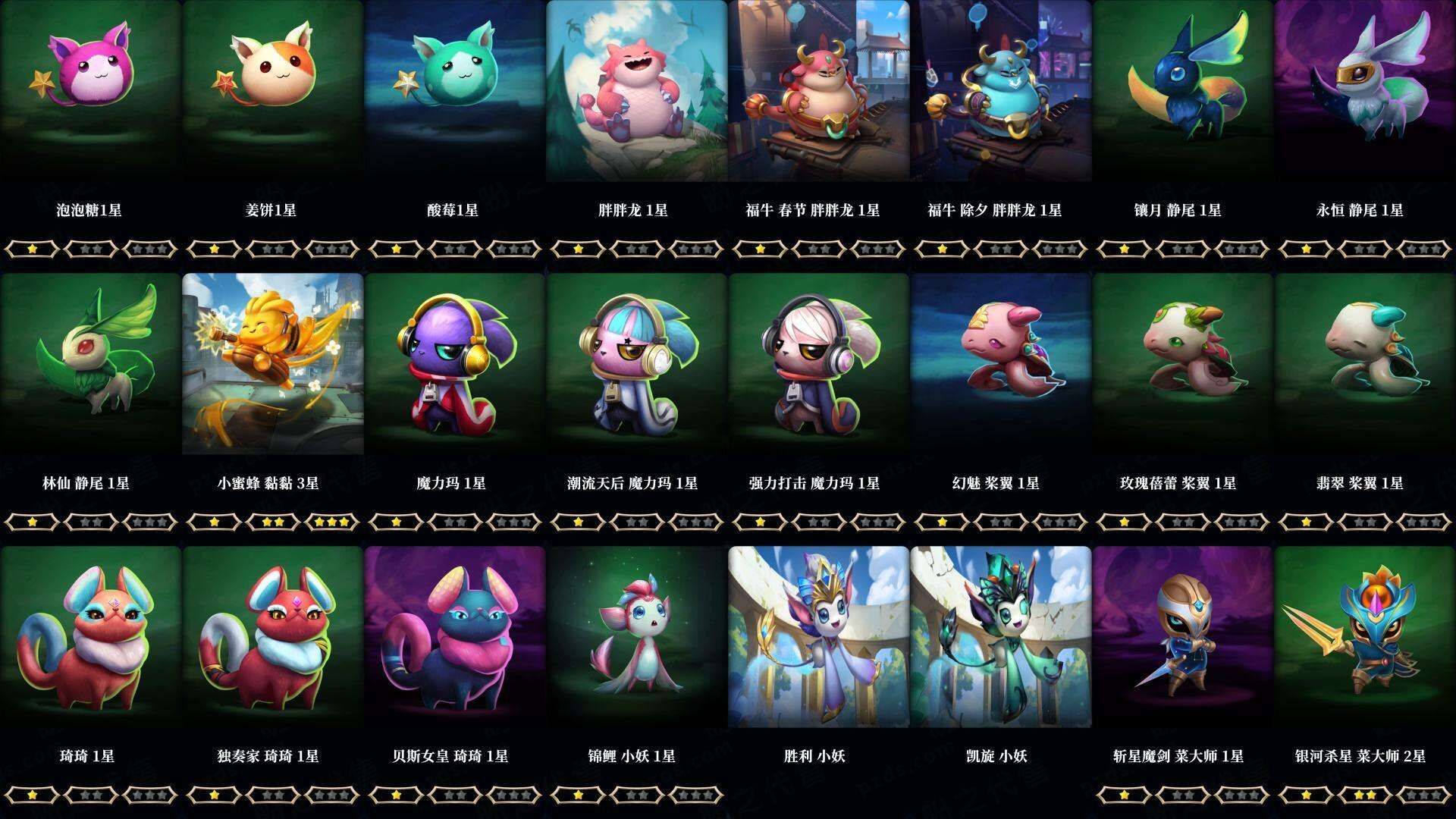Select one-star tier under 永恒 静尾
1456x819 pixels.
point(1306,249)
